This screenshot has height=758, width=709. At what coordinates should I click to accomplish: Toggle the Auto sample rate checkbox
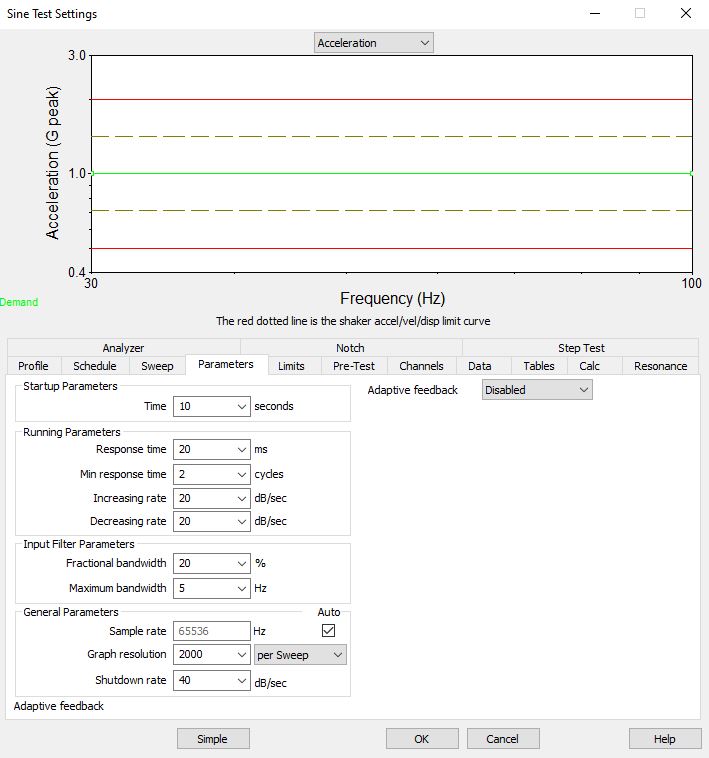click(328, 630)
